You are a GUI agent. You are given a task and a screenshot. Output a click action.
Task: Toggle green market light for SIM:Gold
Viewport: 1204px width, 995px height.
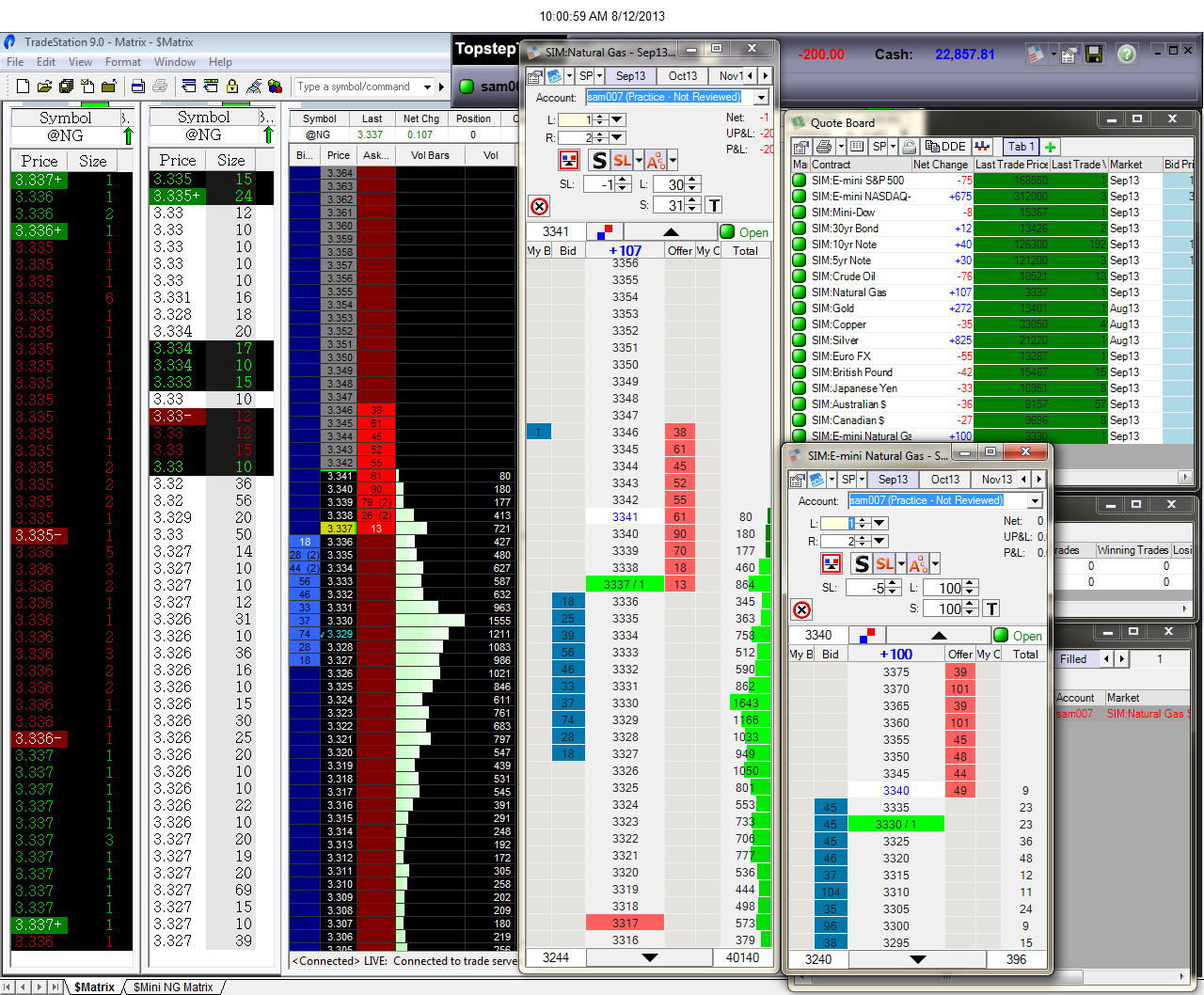coord(800,308)
